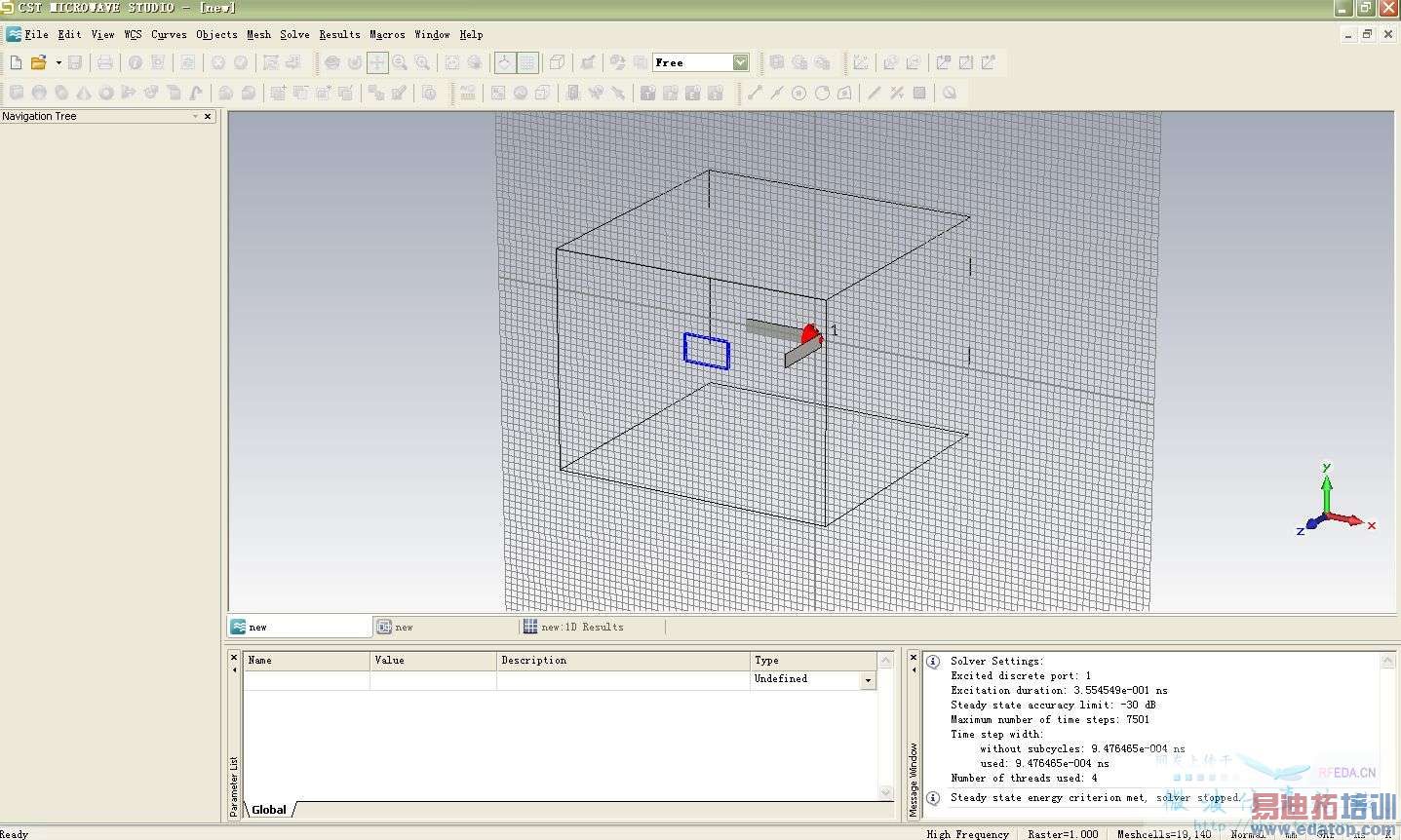Open the 'Free' view mode combo box
Viewport: 1401px width, 840px height.
700,62
